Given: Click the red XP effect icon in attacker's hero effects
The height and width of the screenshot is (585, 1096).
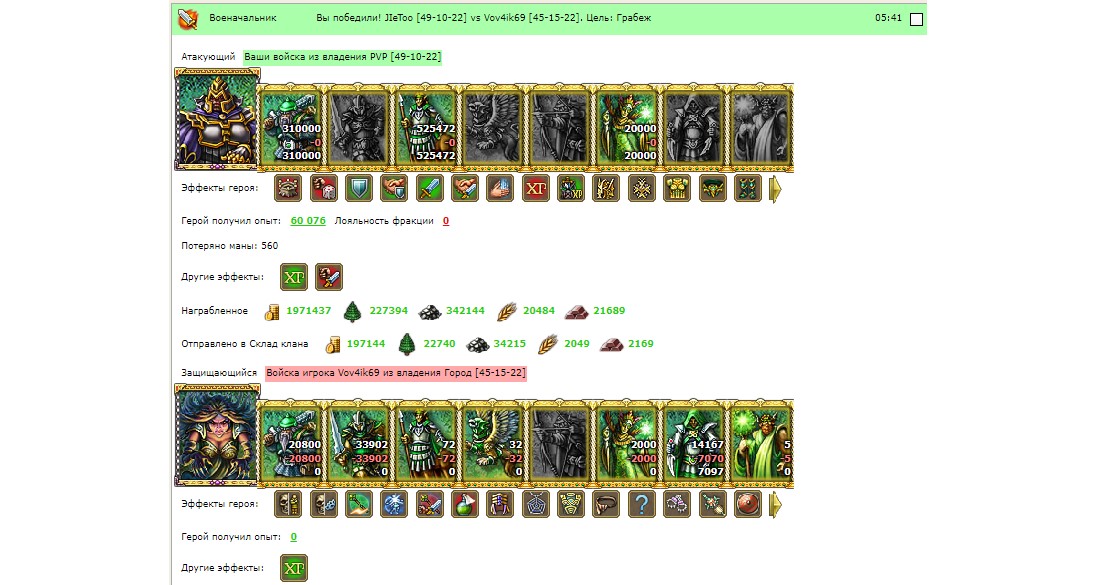Looking at the screenshot, I should (535, 188).
